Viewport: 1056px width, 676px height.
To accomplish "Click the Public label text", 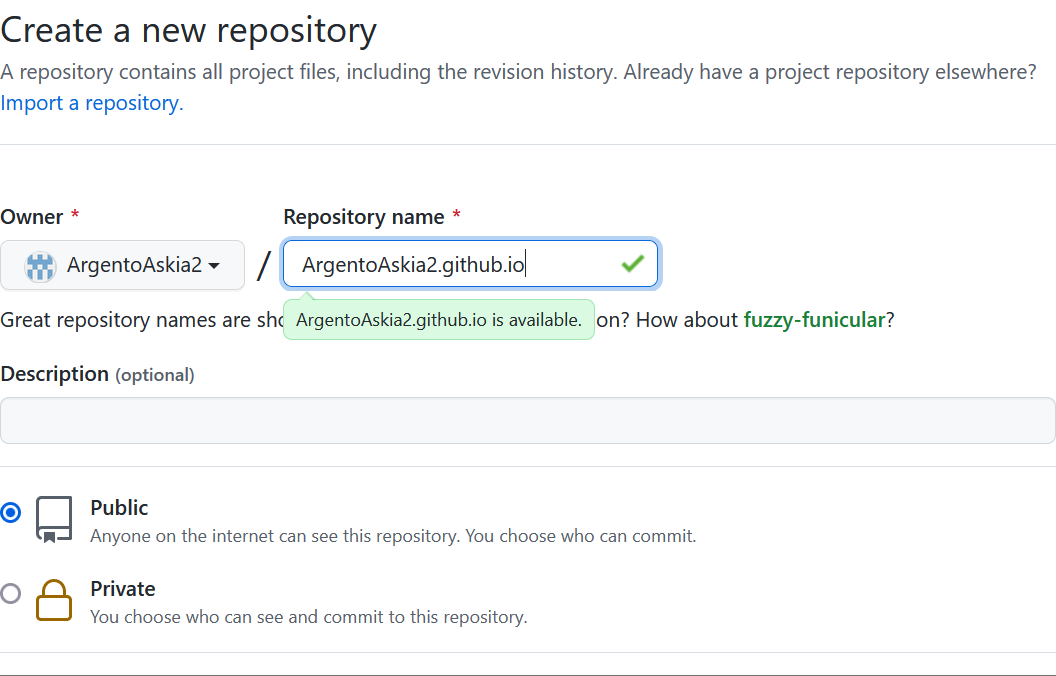I will pos(119,508).
